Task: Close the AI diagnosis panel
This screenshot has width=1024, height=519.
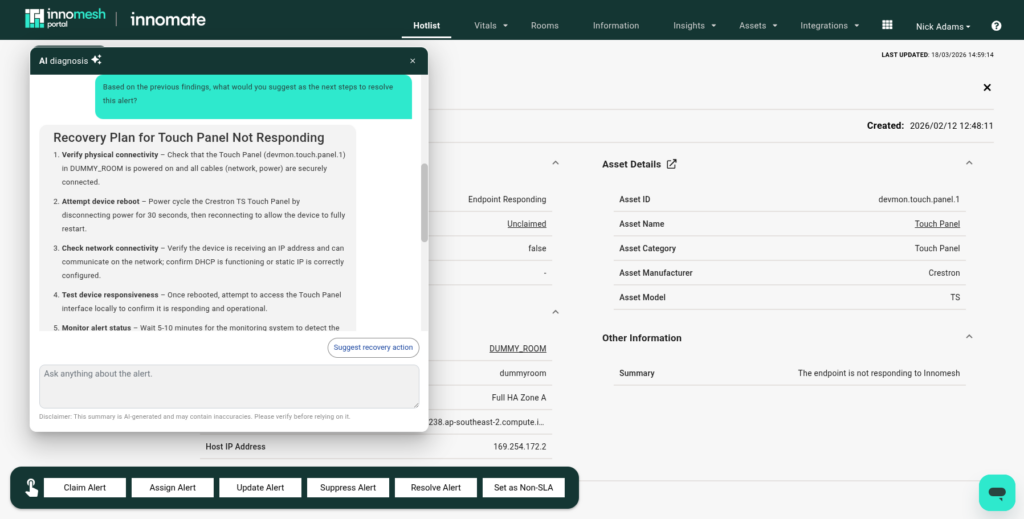Action: coord(412,61)
